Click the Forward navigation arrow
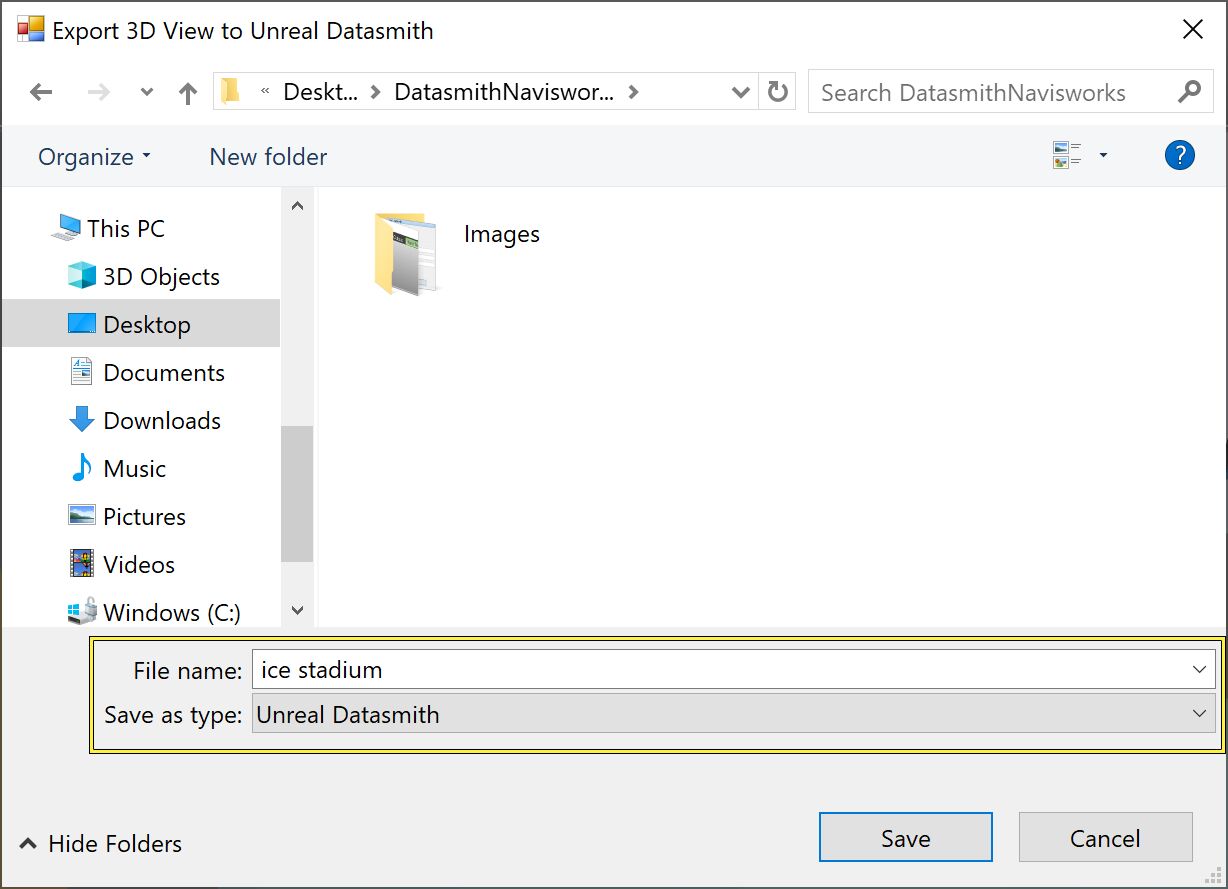Screen dimensions: 1228x889 point(99,93)
